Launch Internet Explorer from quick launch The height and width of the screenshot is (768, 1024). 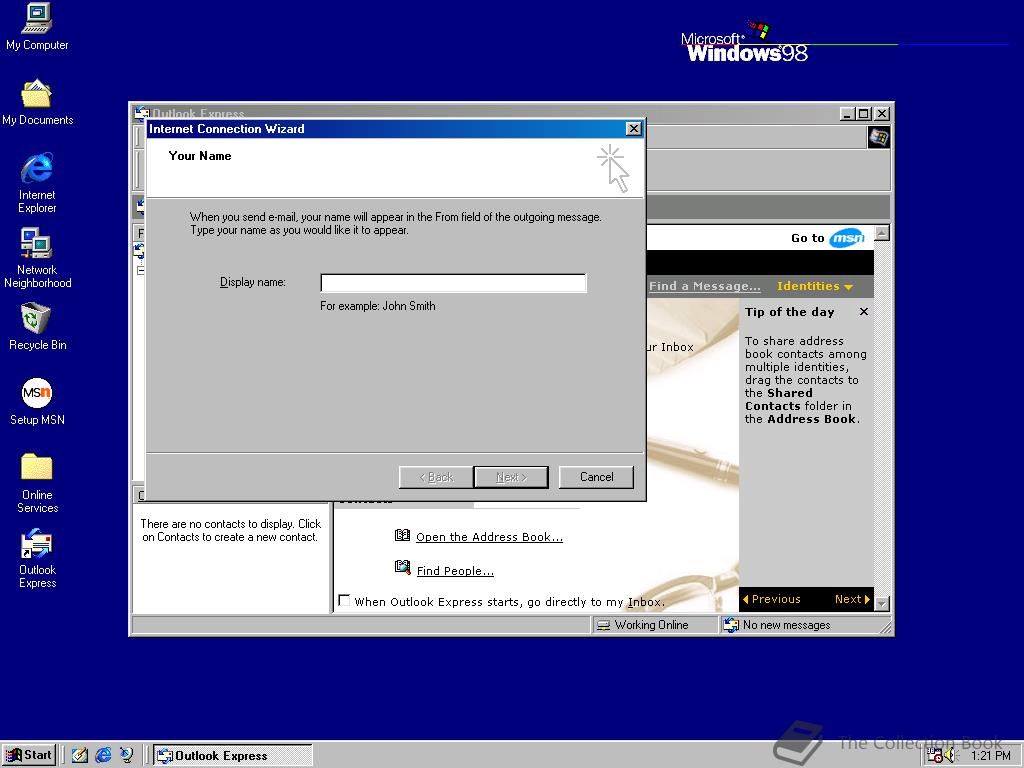point(103,755)
